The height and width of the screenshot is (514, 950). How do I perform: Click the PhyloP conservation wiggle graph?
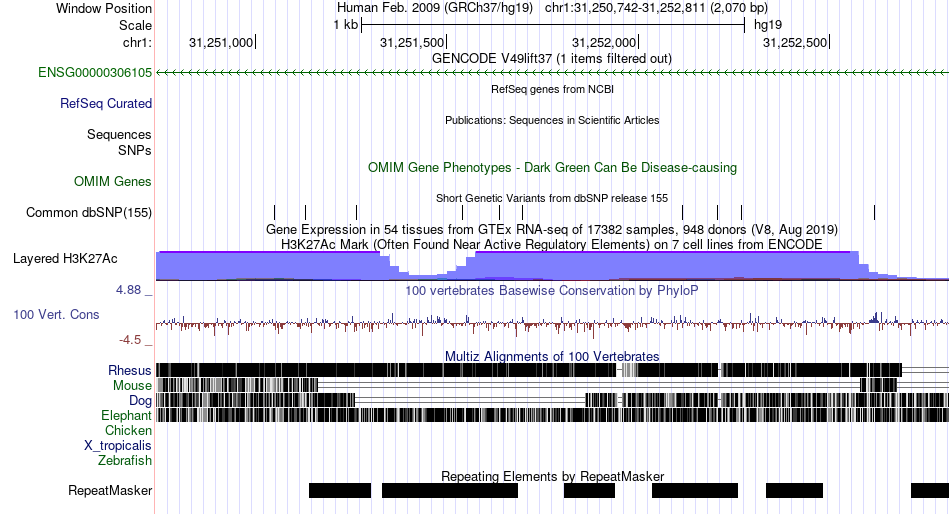[552, 323]
